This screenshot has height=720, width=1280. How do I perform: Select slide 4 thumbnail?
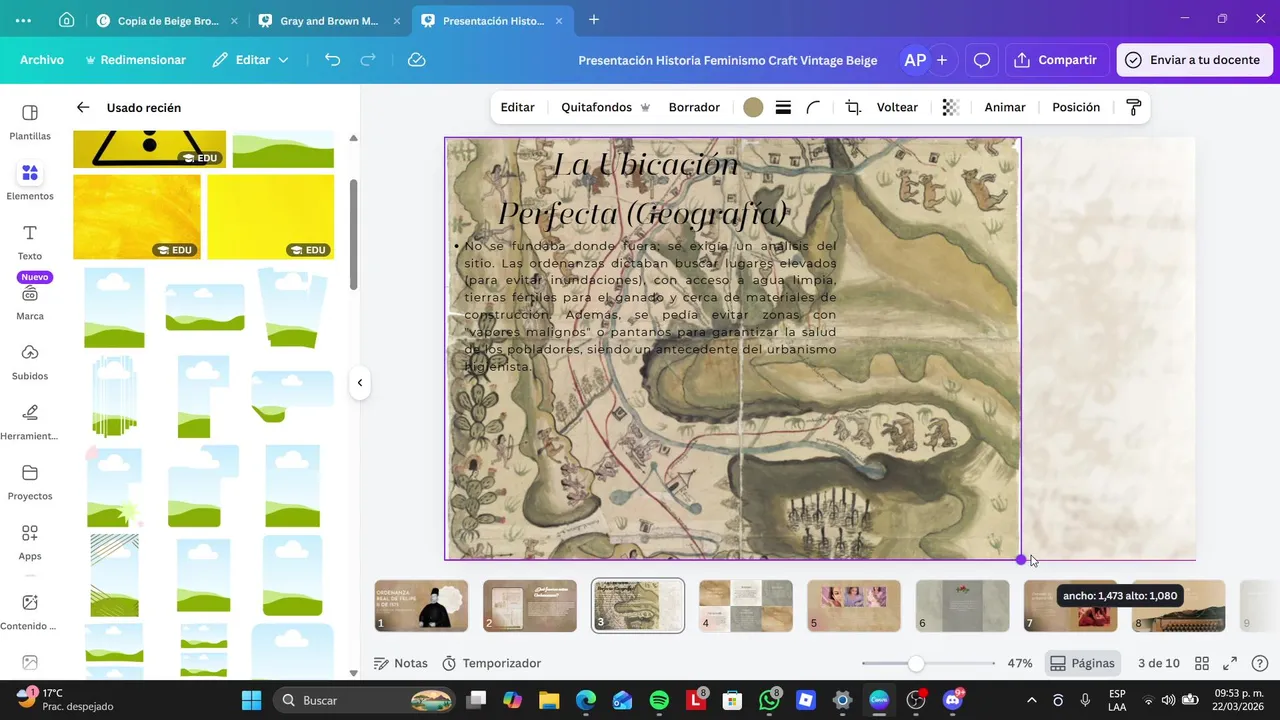[746, 605]
